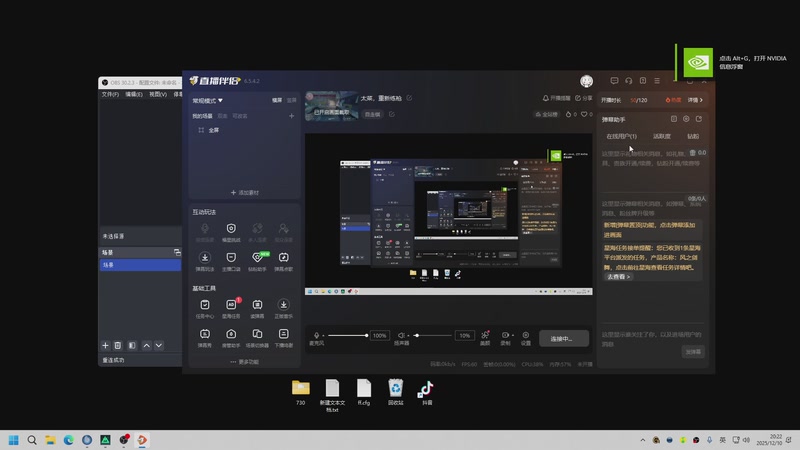The height and width of the screenshot is (450, 800).
Task: Click 更多功能 more functions link
Action: (244, 362)
